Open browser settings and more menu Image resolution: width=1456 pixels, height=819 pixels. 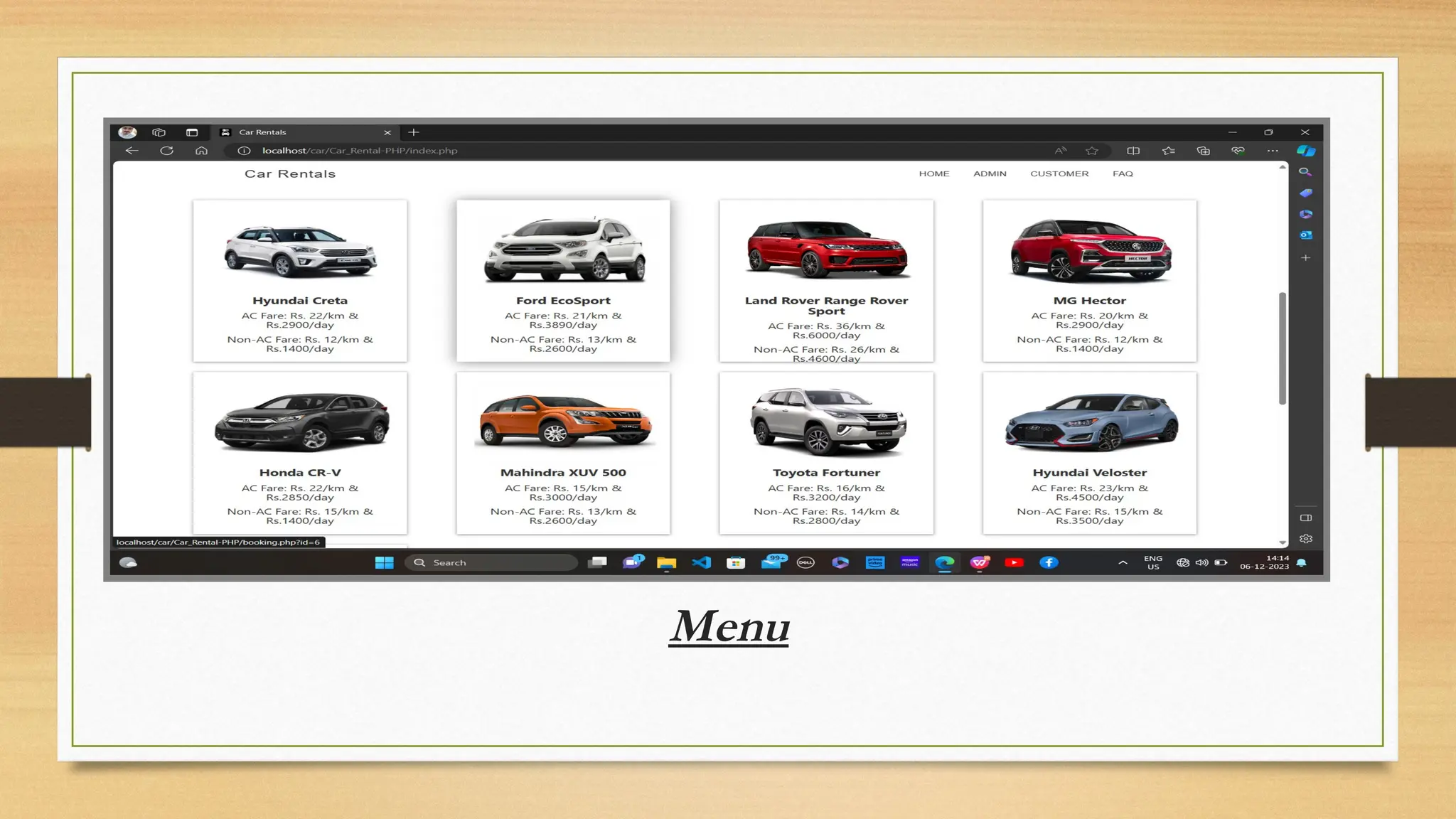(x=1273, y=151)
